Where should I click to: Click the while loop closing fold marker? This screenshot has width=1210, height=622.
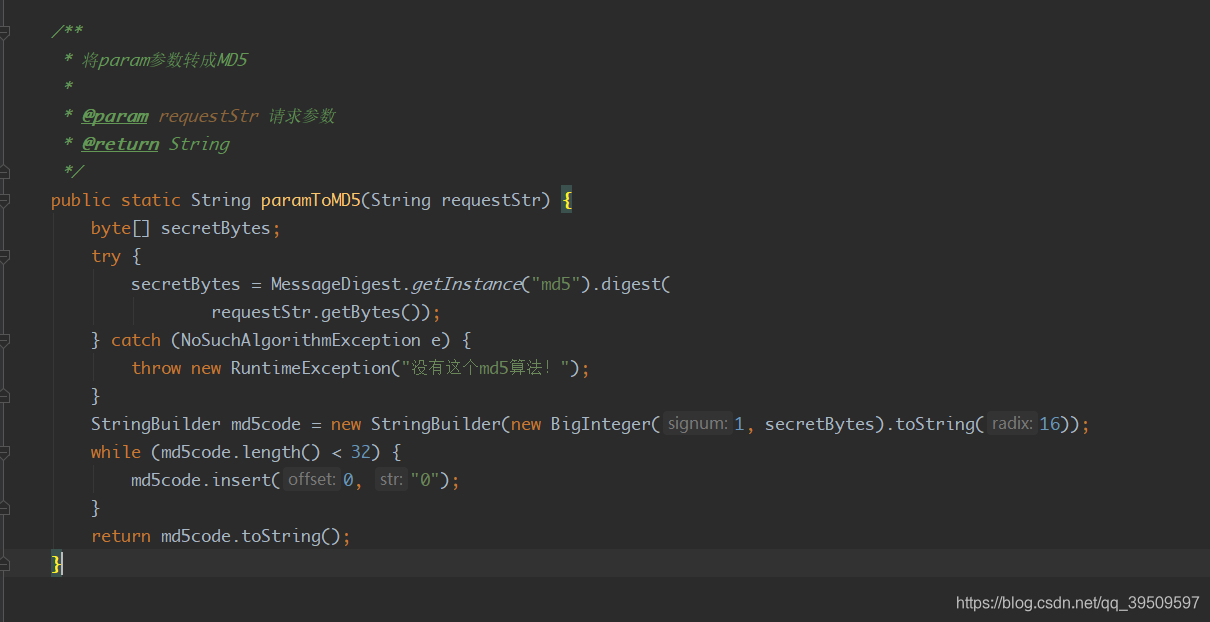tap(5, 508)
